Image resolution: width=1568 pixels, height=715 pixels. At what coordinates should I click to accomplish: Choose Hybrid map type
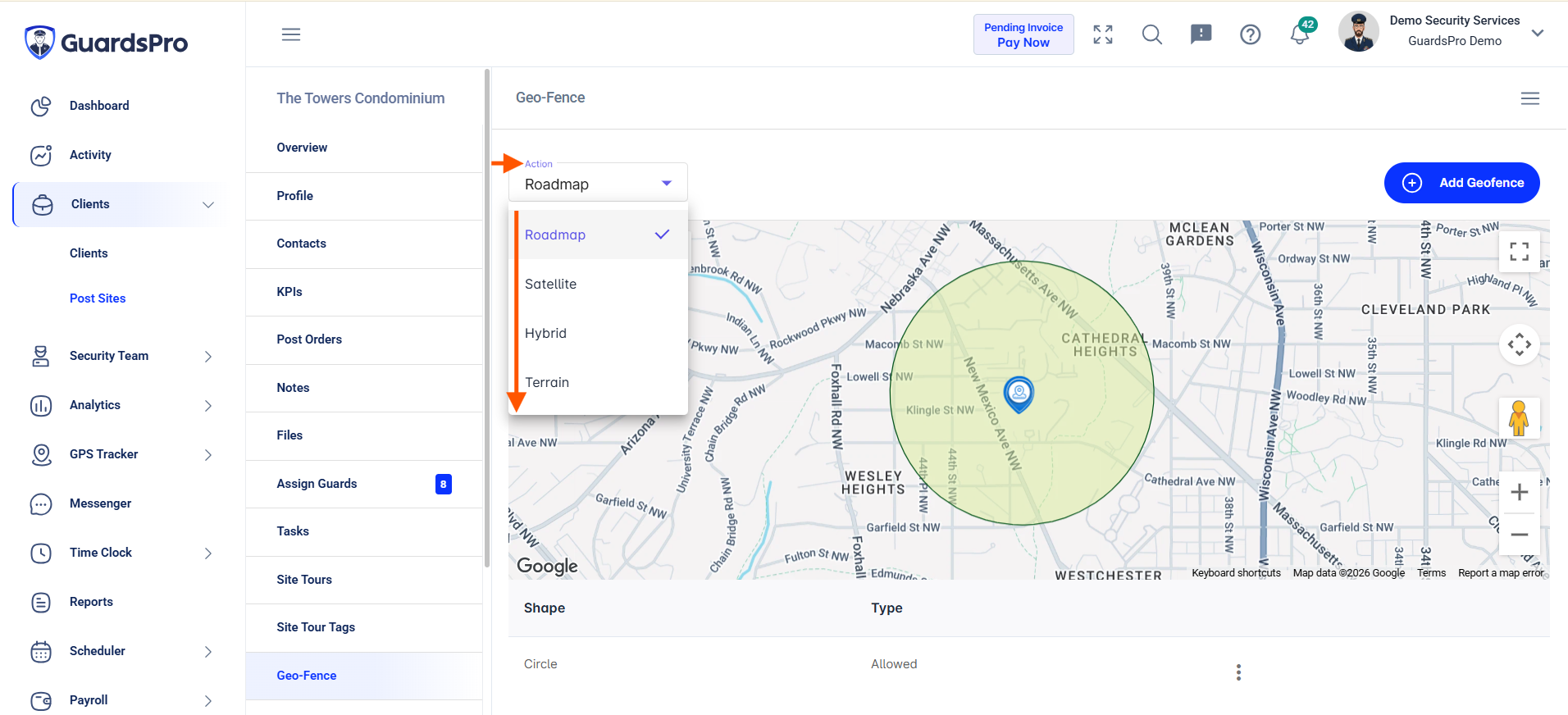tap(598, 333)
